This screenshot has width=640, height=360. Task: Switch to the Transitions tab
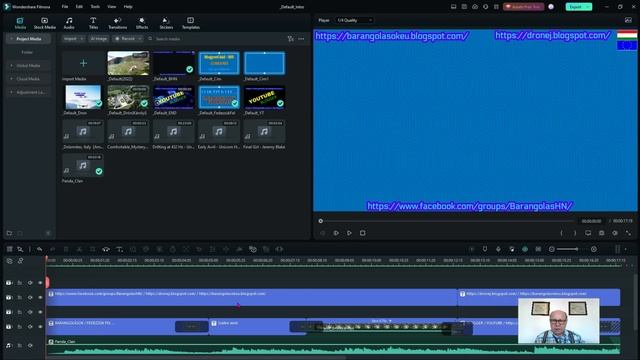click(x=118, y=23)
